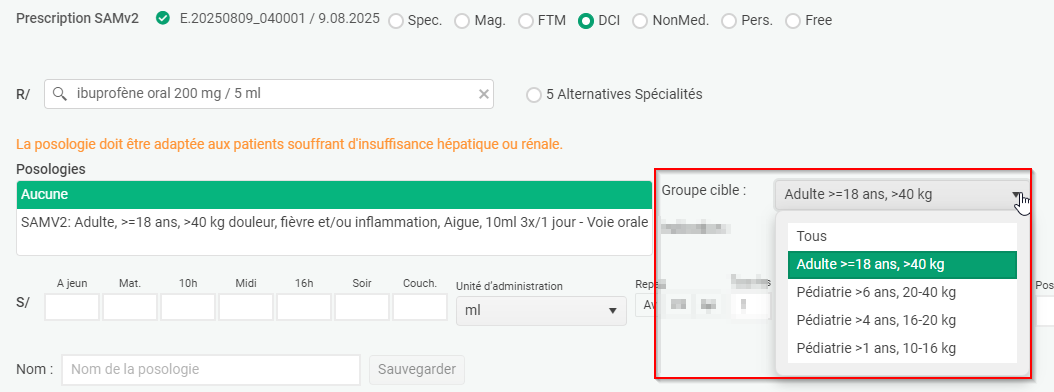
Task: Enable 5 Alternatives Spécialités option
Action: click(534, 95)
